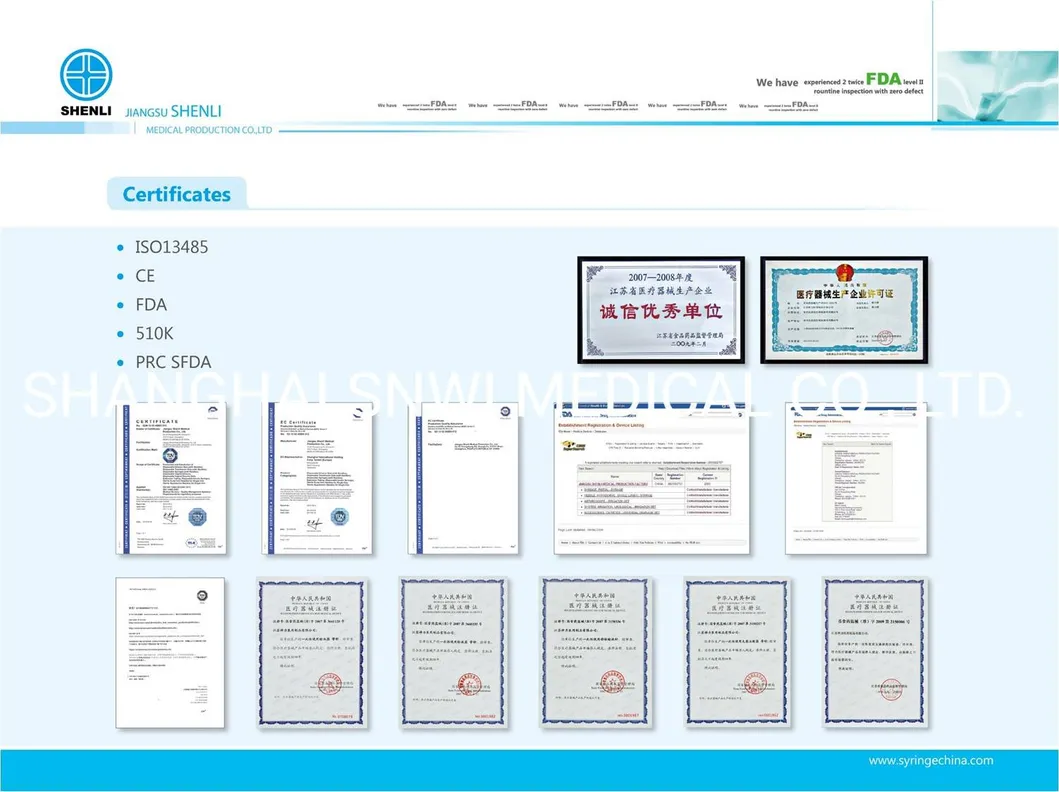Open the www.syringechina.com link
Viewport: 1059px width, 792px height.
coord(931,761)
